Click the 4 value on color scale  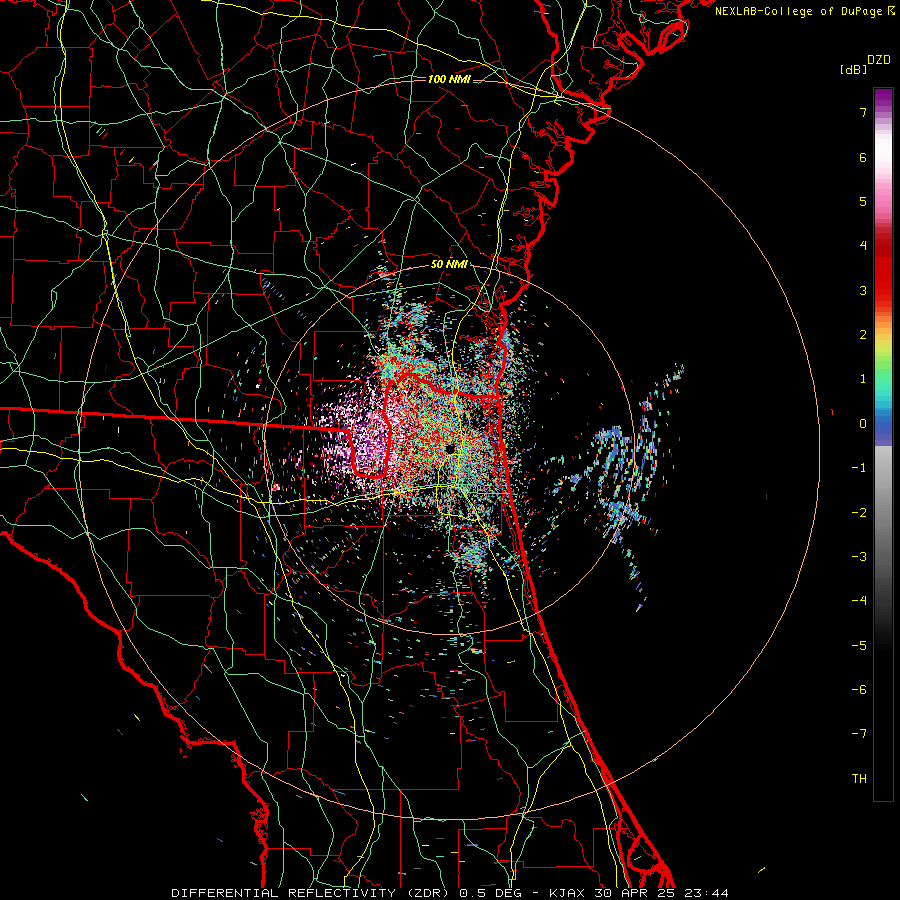[x=863, y=246]
